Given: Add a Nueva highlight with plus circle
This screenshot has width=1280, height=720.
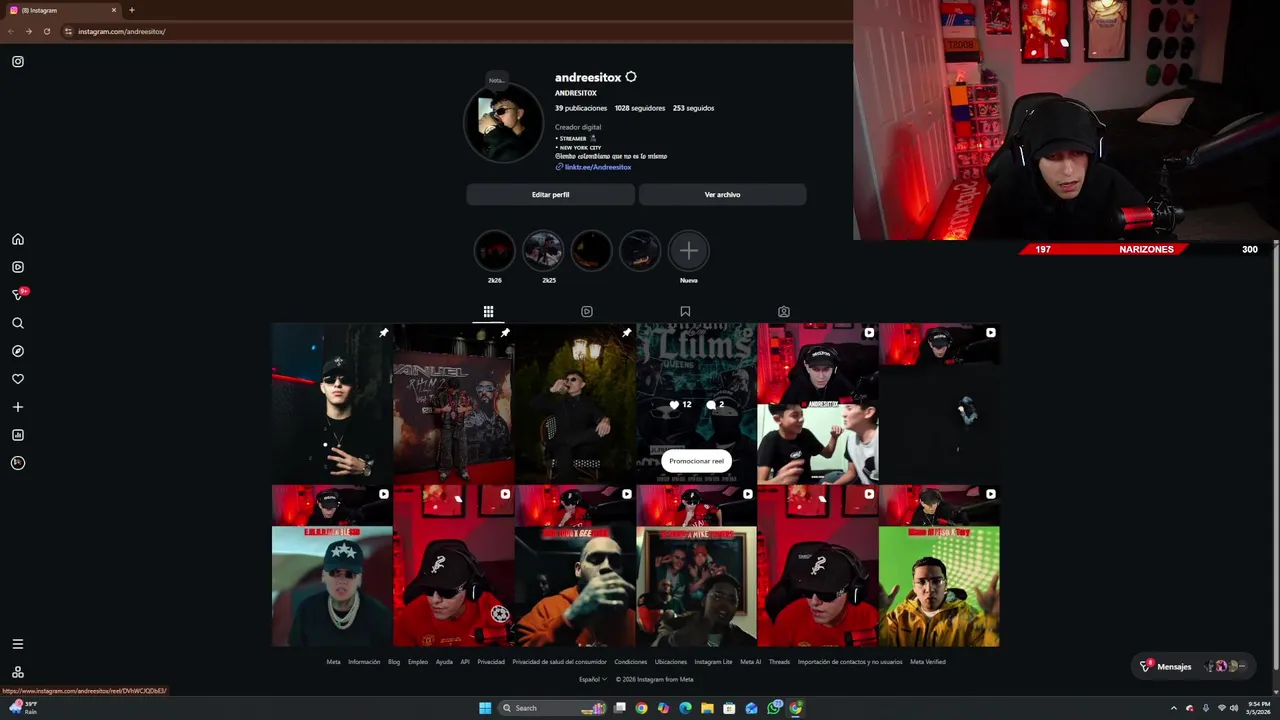Looking at the screenshot, I should [x=689, y=251].
